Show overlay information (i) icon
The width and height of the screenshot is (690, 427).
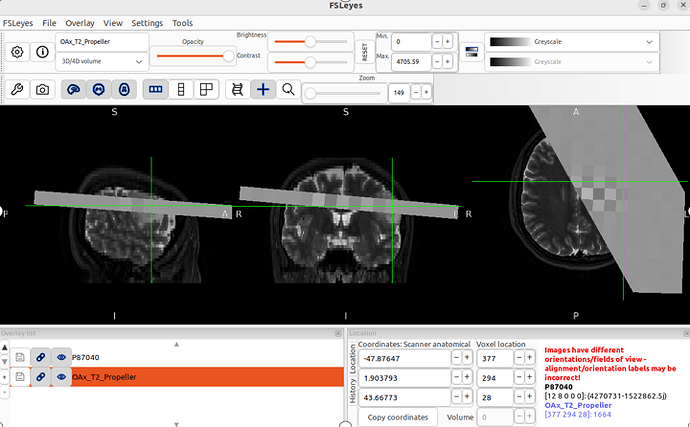pyautogui.click(x=42, y=52)
